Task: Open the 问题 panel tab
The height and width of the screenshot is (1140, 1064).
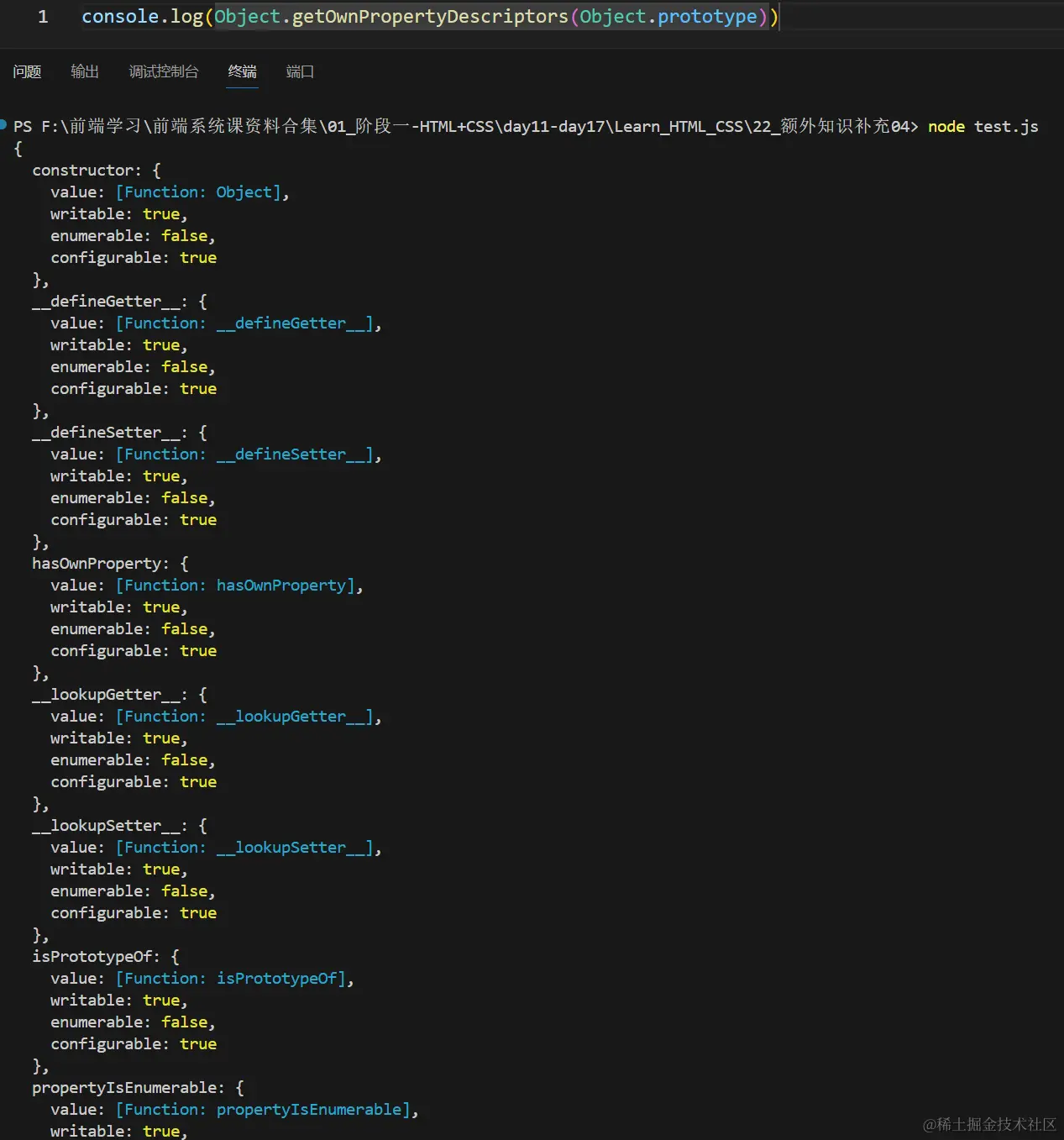Action: (x=27, y=71)
